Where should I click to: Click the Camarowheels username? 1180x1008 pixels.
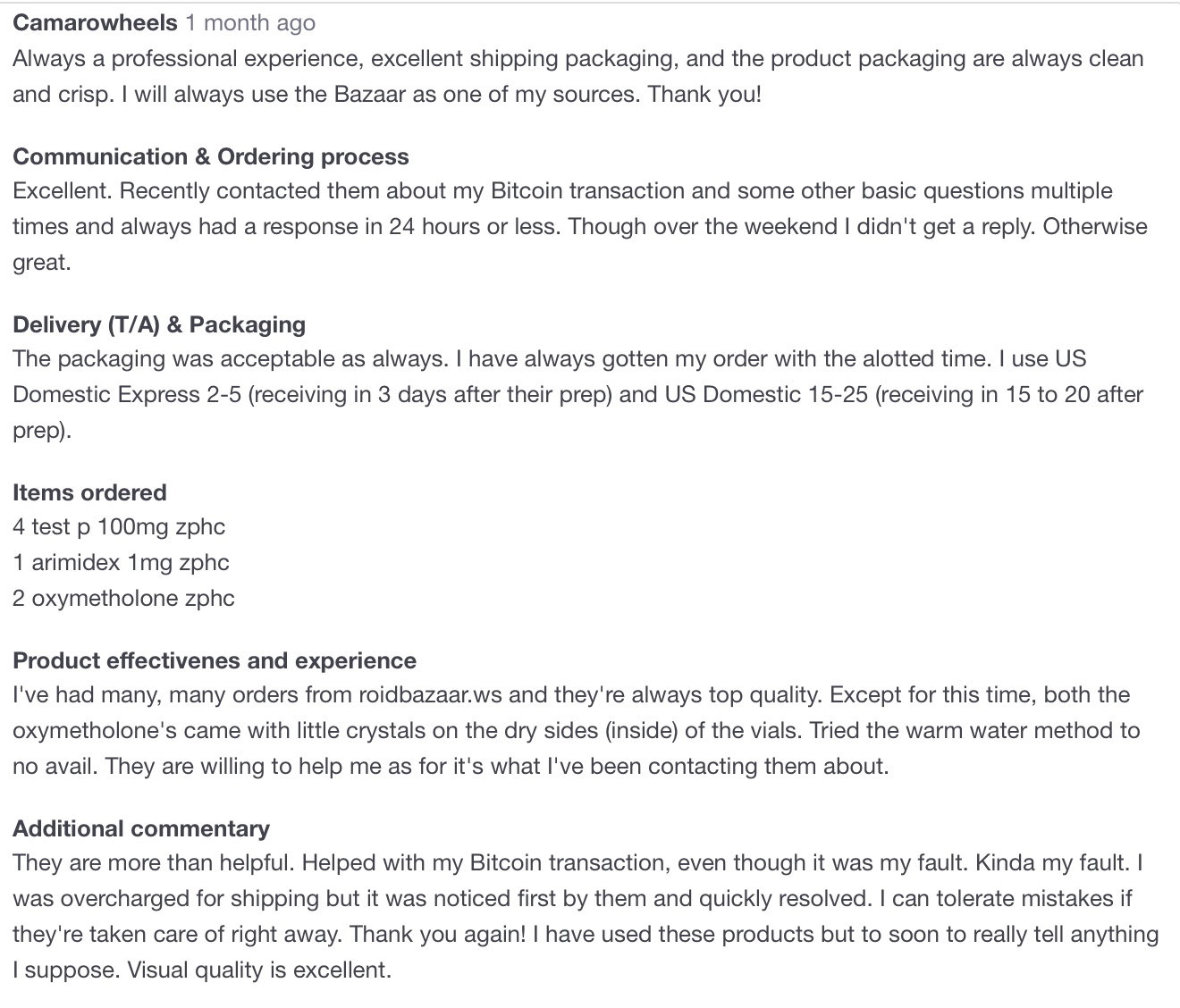[x=95, y=23]
